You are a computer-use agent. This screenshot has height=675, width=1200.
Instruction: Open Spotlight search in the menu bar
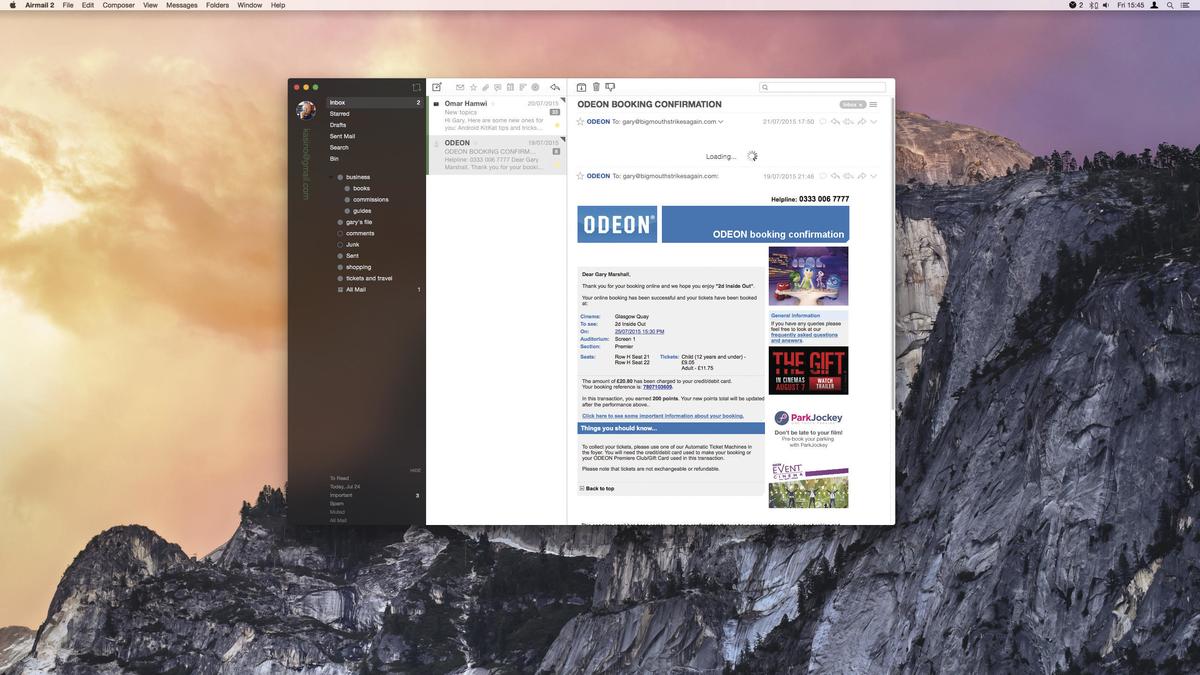(x=1170, y=5)
